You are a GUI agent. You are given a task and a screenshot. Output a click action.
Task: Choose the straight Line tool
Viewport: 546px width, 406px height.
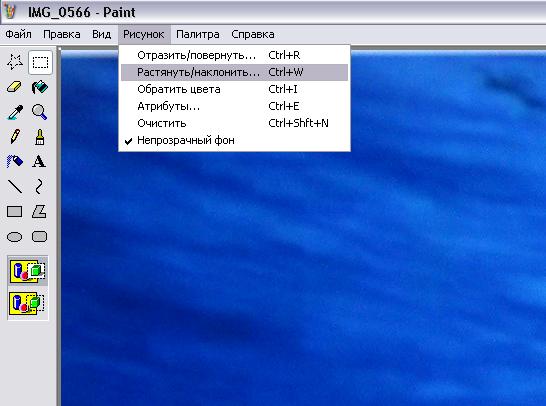pyautogui.click(x=15, y=186)
